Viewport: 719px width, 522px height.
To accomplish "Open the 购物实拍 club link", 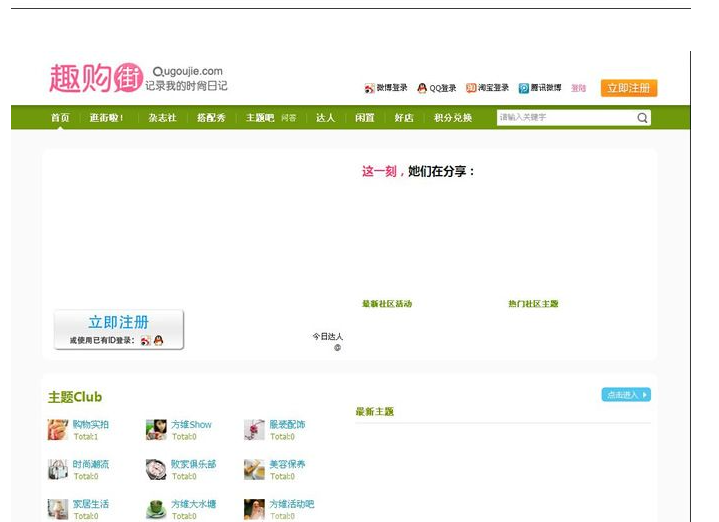I will (91, 424).
